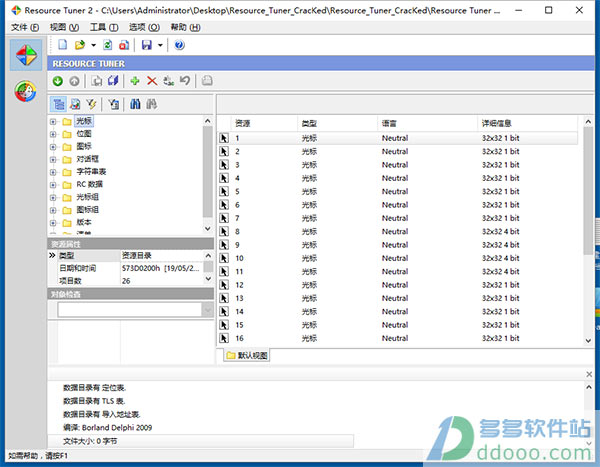Image resolution: width=600 pixels, height=467 pixels.
Task: Select the 项目数 property row
Action: (x=130, y=281)
